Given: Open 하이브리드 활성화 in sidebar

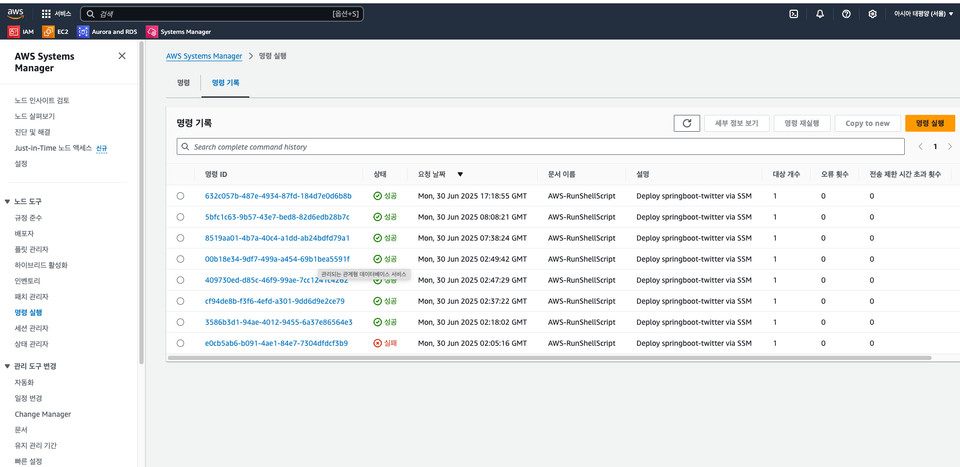Looking at the screenshot, I should click(x=41, y=265).
